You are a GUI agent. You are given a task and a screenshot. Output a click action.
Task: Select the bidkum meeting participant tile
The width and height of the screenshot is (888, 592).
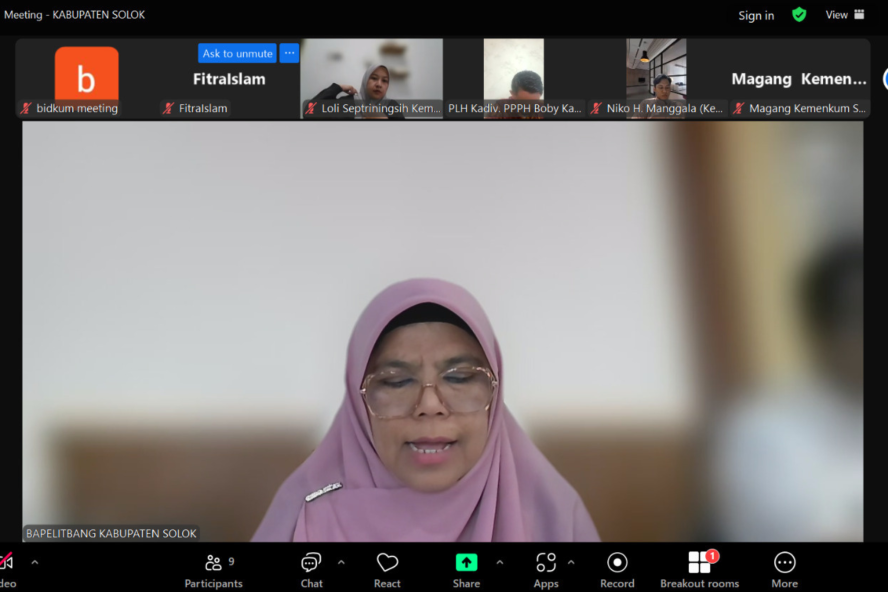tap(86, 78)
